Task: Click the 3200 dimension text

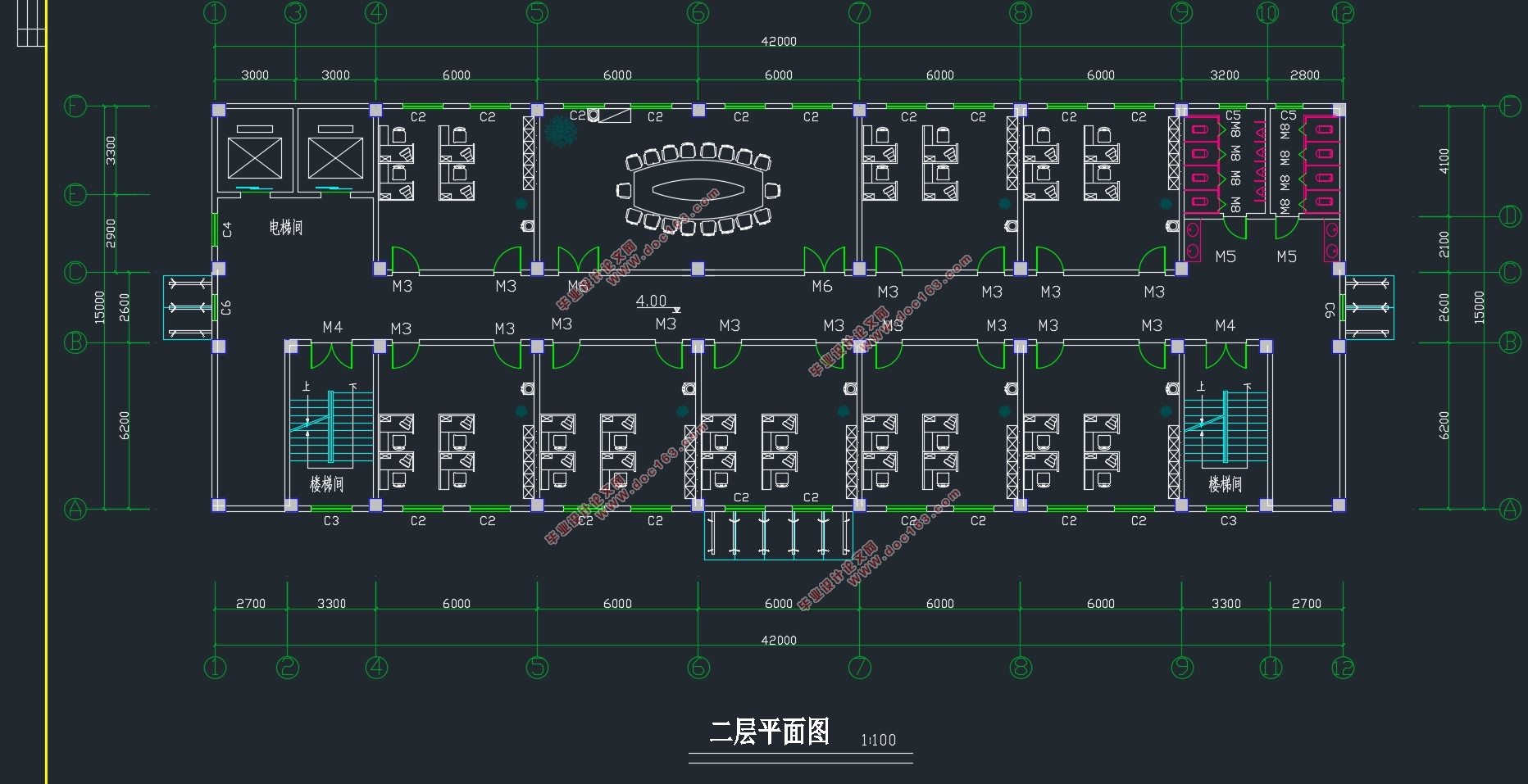Action: pyautogui.click(x=1225, y=75)
